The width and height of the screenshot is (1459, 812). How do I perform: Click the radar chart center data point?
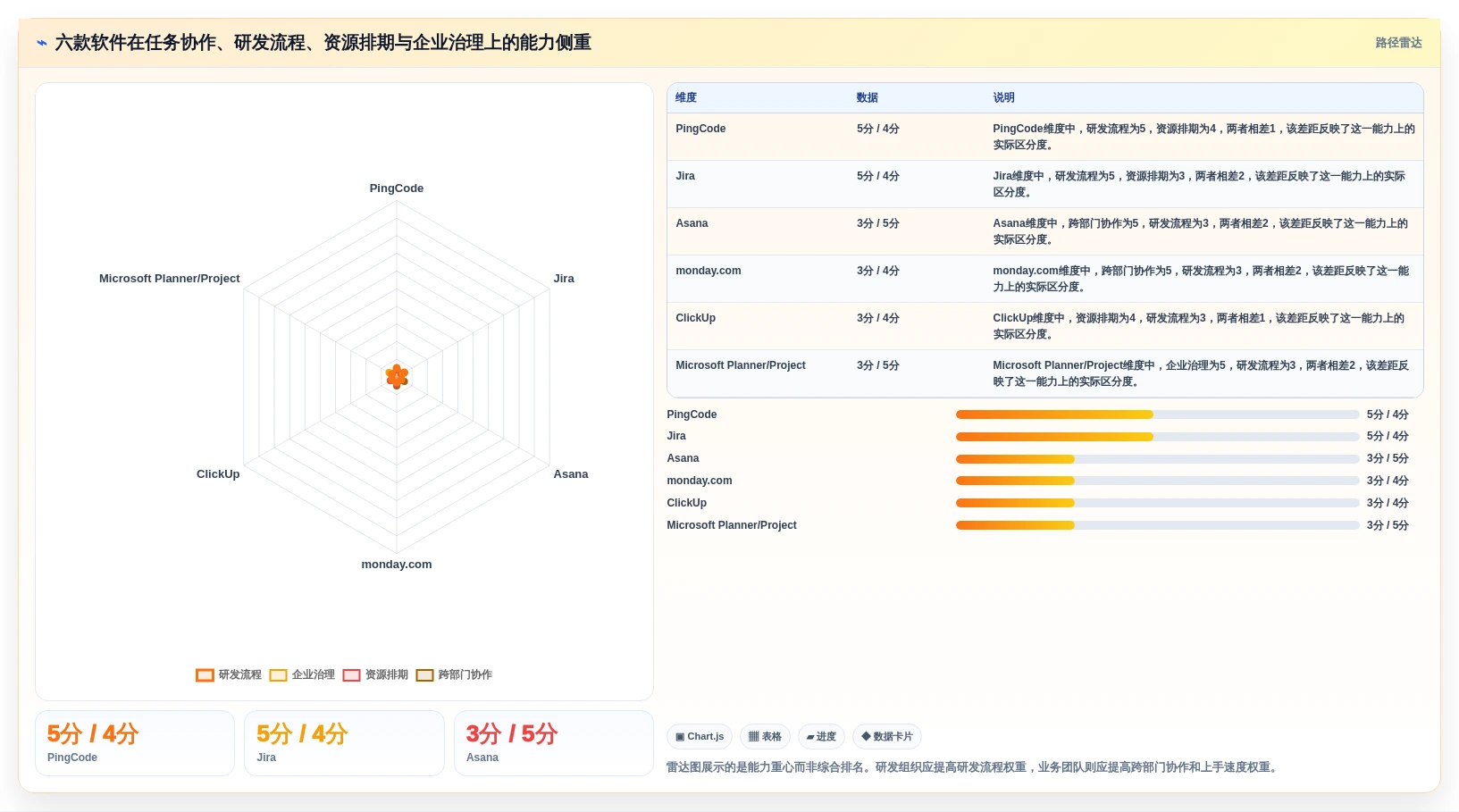(x=397, y=376)
